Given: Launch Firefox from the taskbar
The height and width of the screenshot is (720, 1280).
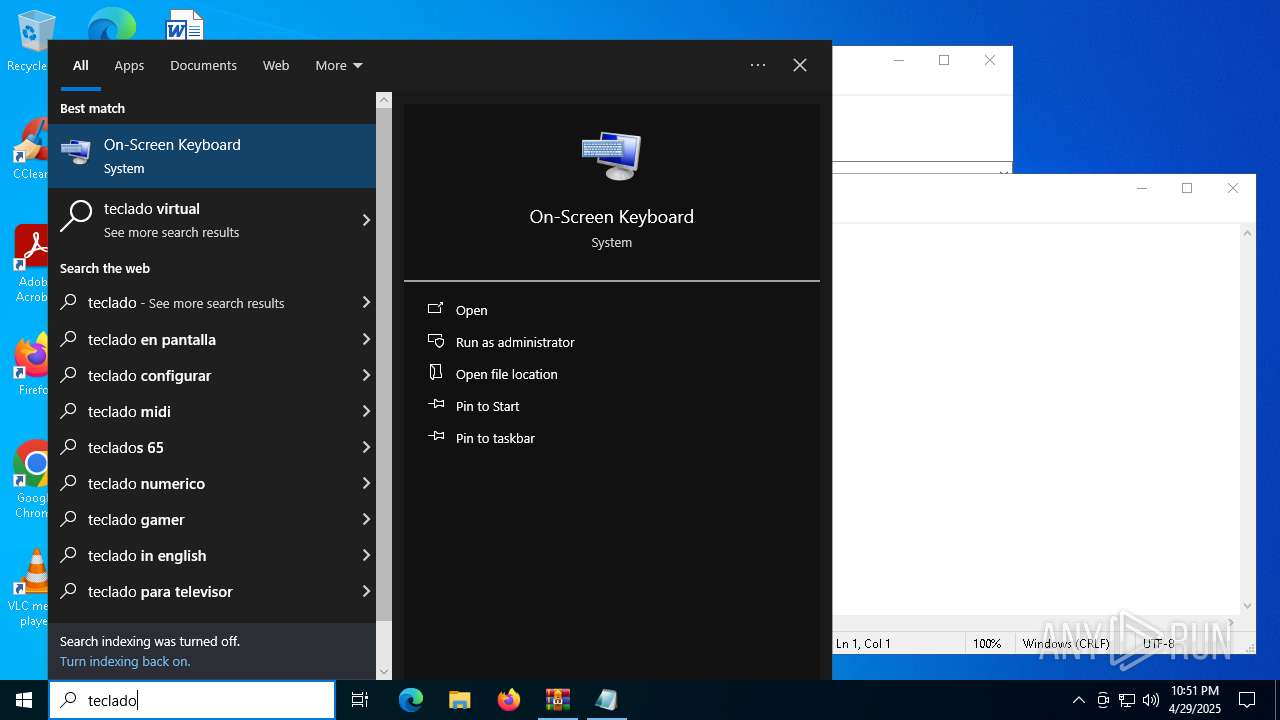Looking at the screenshot, I should click(x=509, y=700).
